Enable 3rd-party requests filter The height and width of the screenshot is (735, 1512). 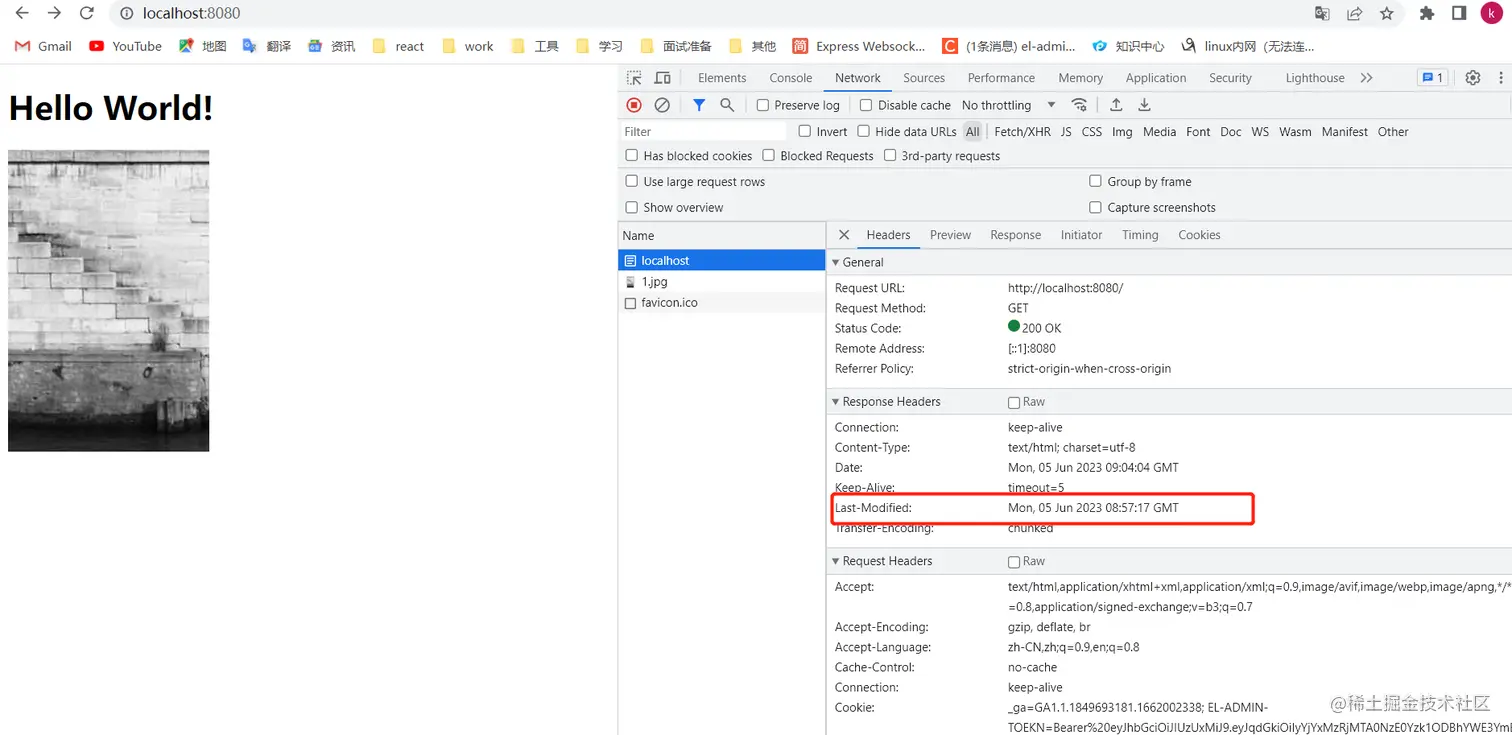click(x=890, y=155)
